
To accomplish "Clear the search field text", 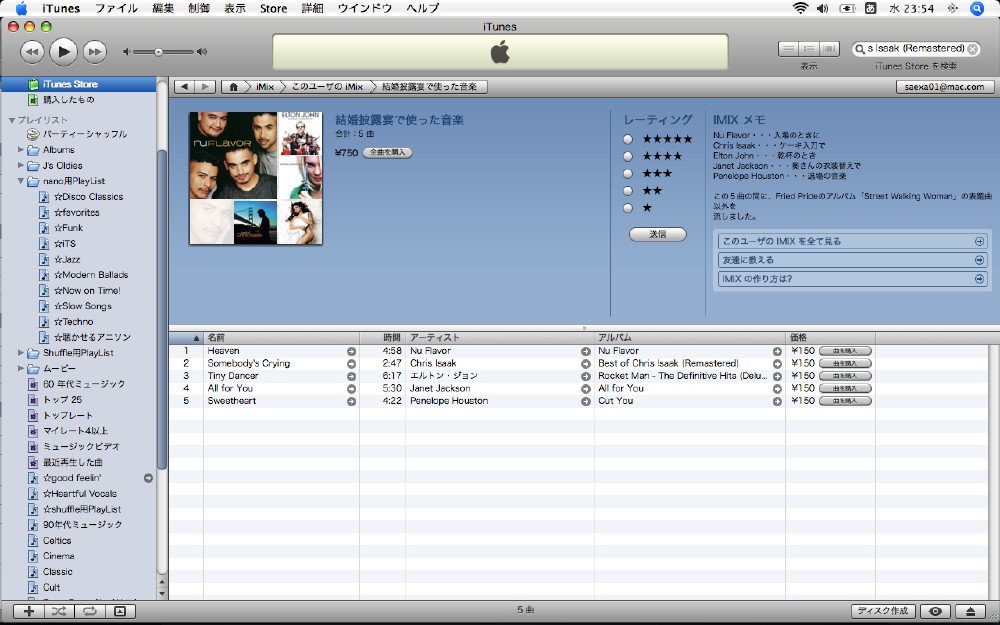I will point(972,49).
